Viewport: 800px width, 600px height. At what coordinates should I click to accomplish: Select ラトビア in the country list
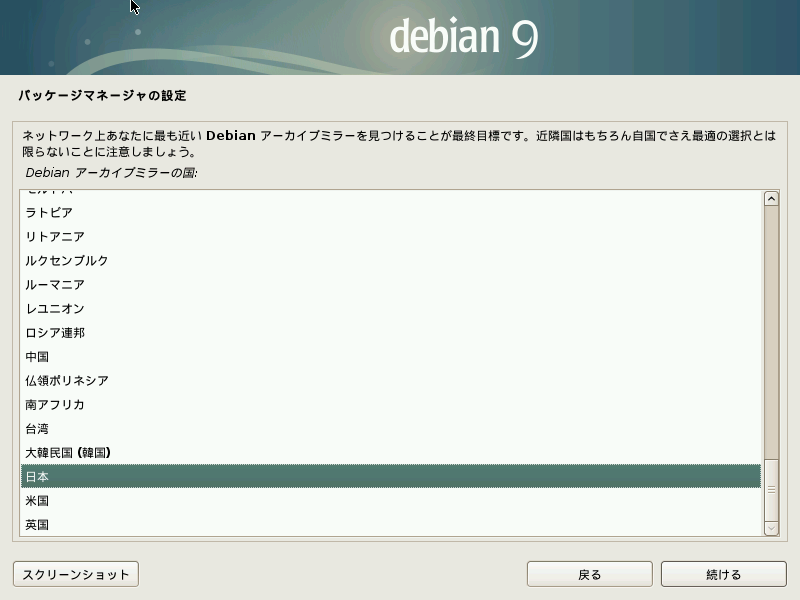pyautogui.click(x=391, y=212)
